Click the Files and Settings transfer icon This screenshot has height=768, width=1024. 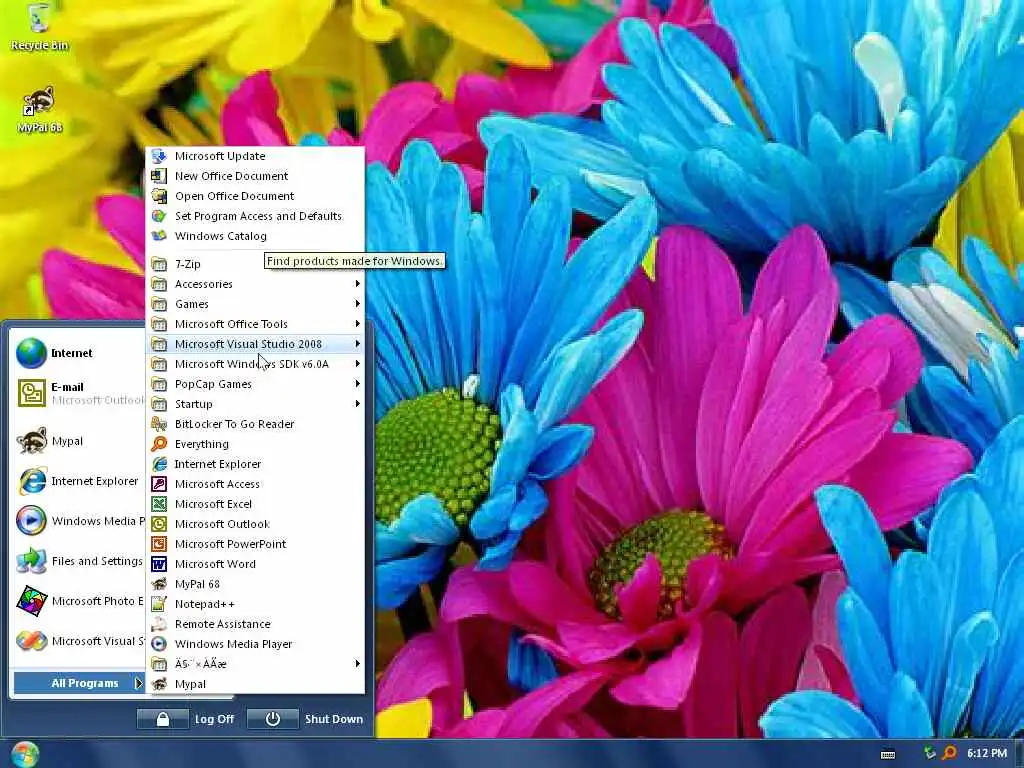(31, 561)
